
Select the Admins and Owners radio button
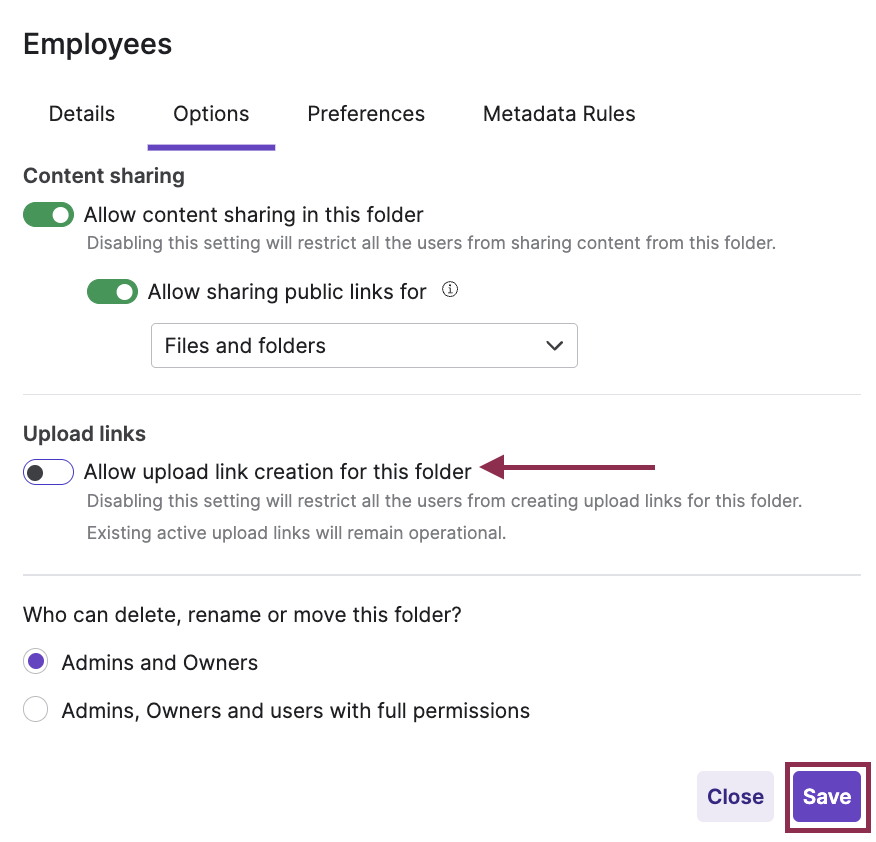[36, 662]
